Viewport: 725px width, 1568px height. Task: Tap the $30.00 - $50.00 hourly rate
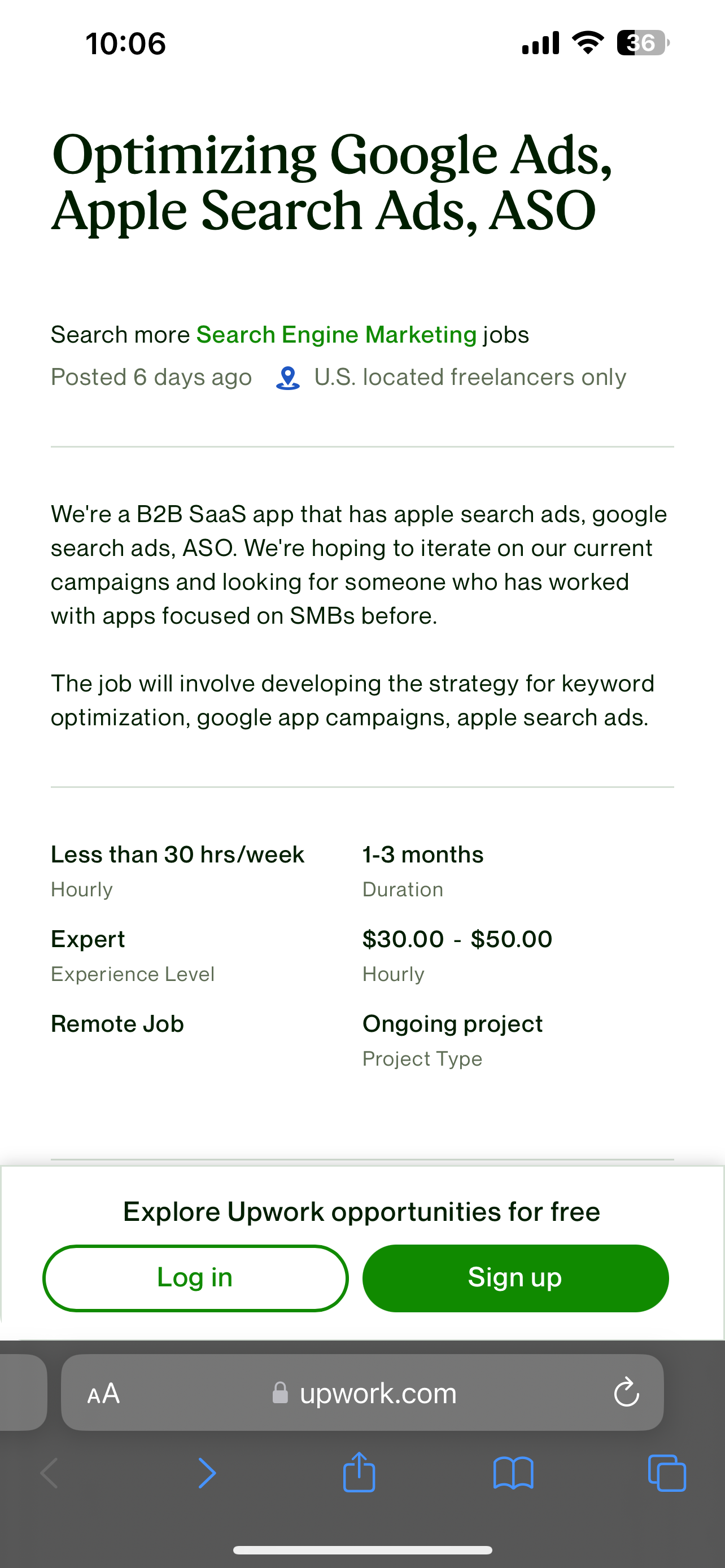point(457,939)
